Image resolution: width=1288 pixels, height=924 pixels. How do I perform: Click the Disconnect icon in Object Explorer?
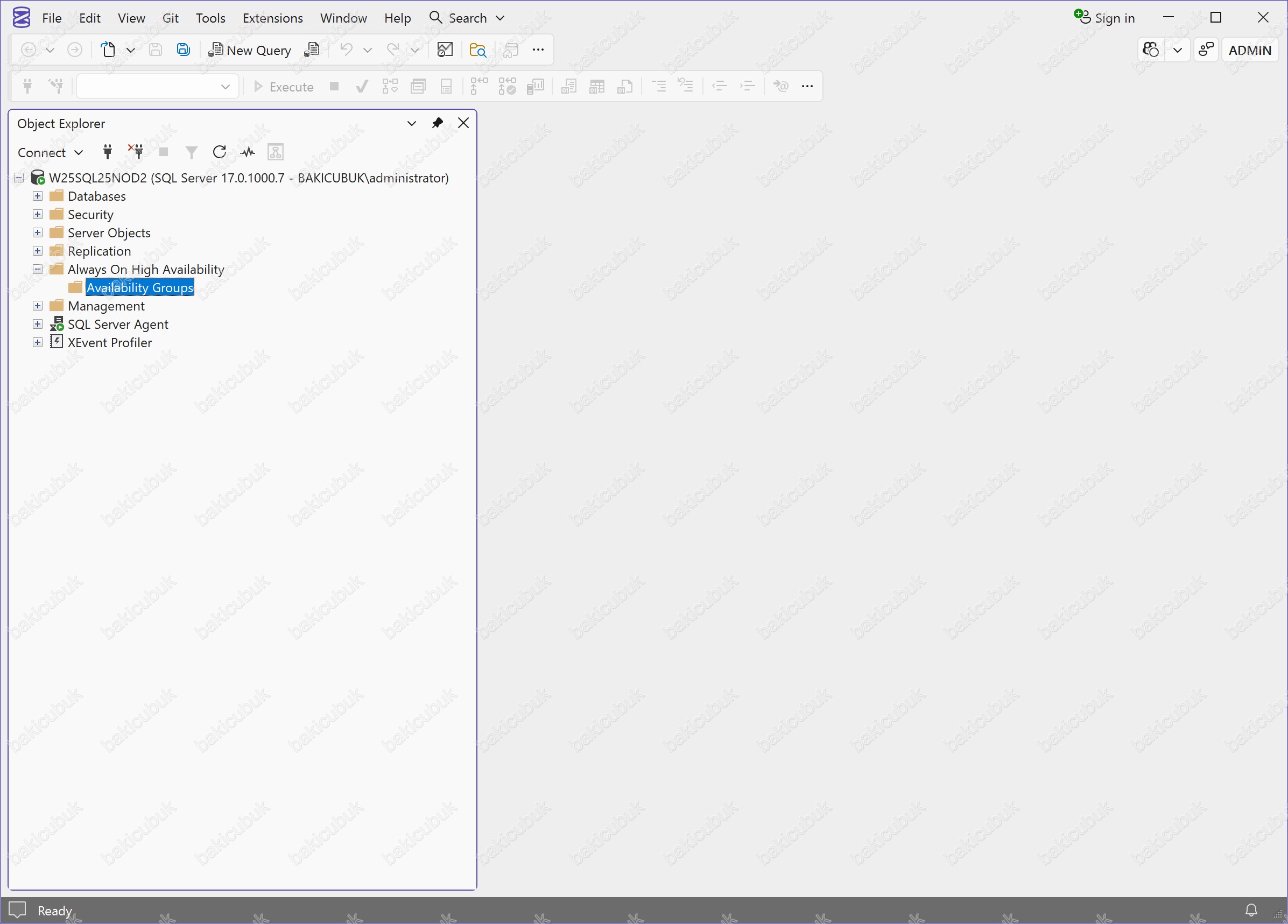click(136, 152)
